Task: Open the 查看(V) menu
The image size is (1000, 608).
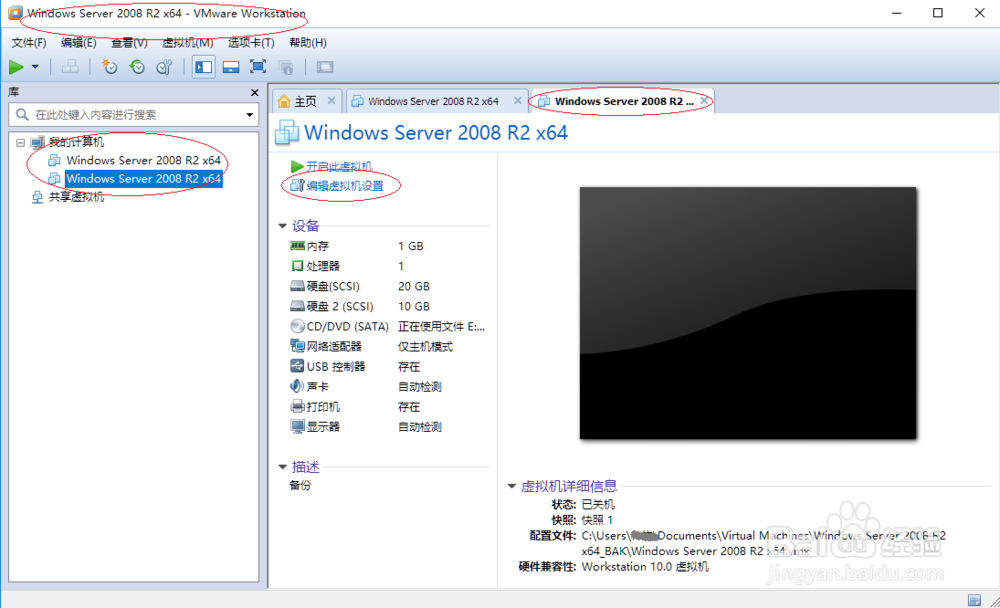Action: 129,43
